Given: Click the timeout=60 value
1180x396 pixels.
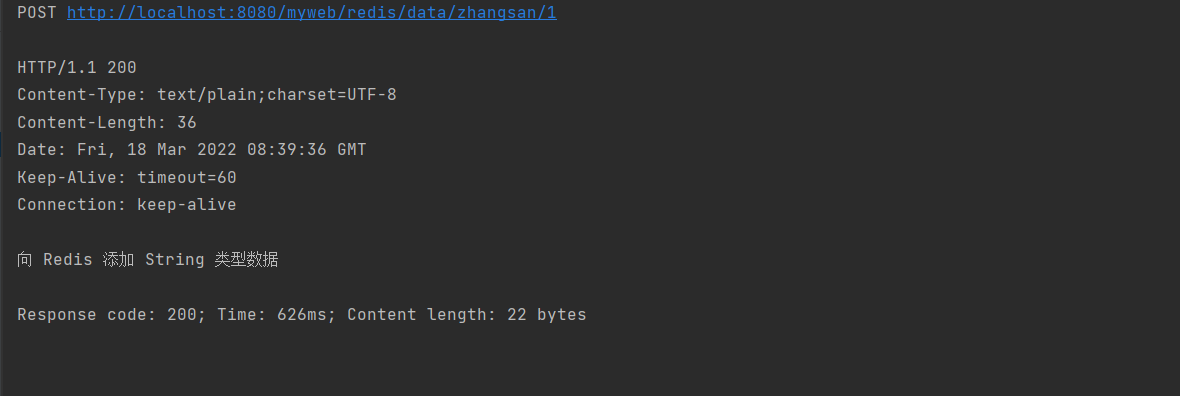Looking at the screenshot, I should (x=187, y=178).
